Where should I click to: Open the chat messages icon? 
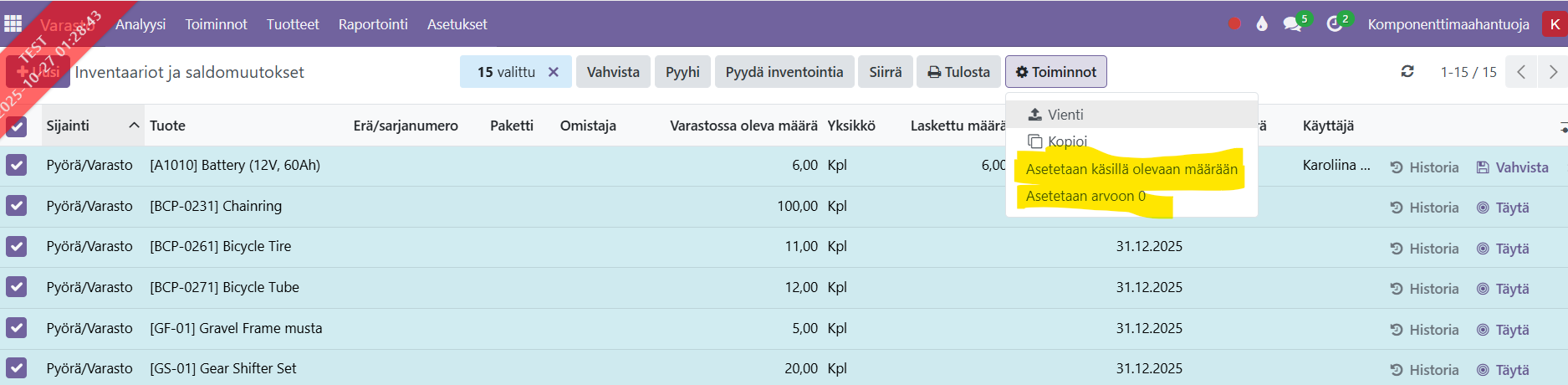[x=1293, y=24]
